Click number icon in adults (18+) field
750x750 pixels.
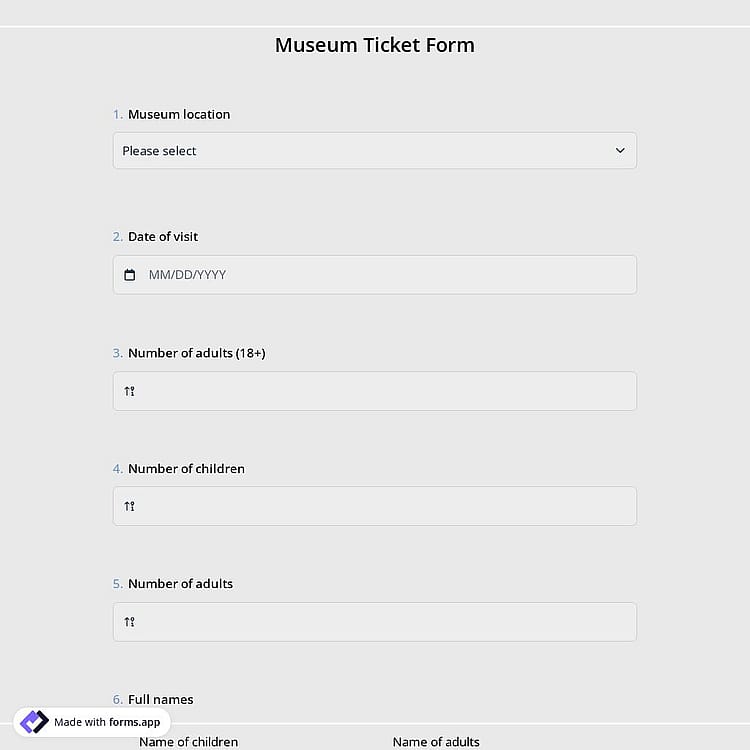point(130,391)
